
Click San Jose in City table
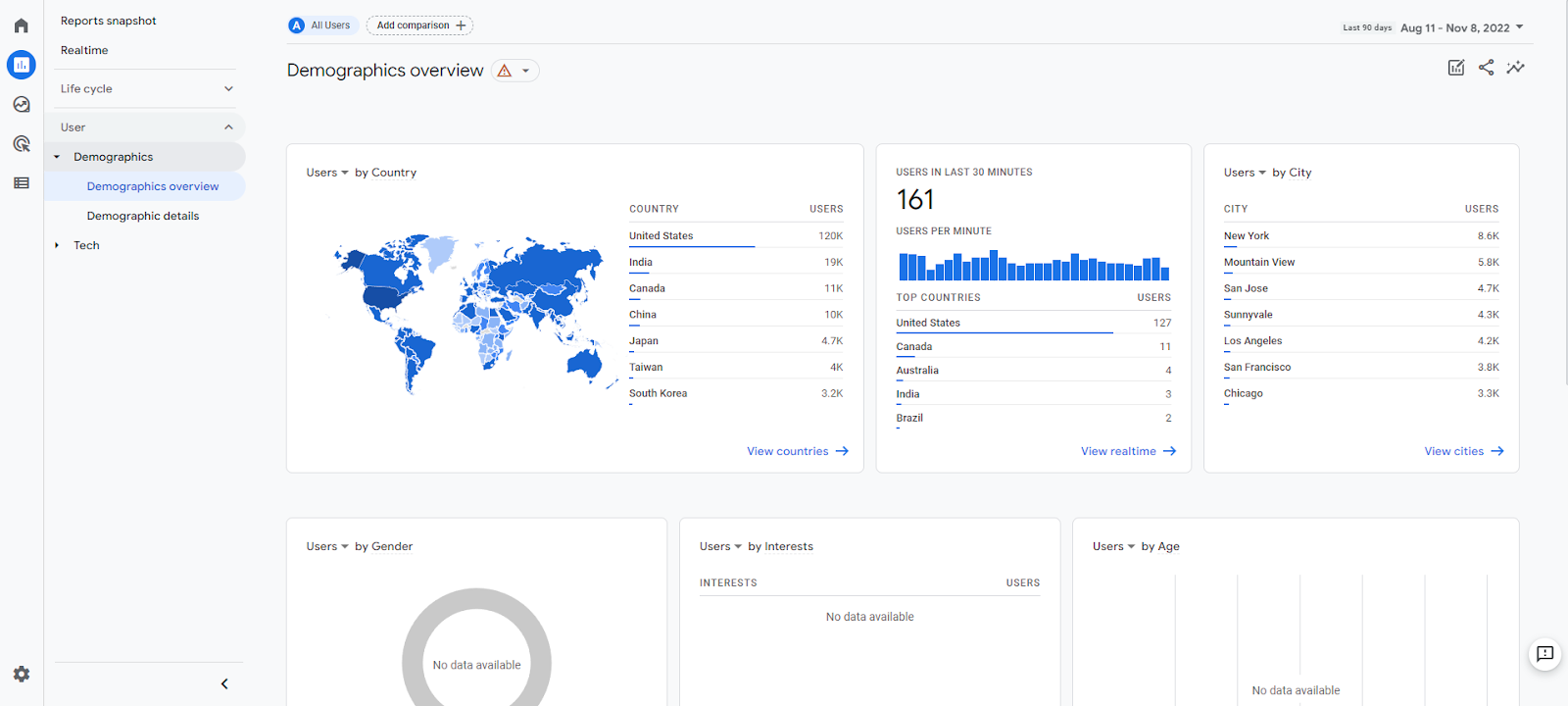(1246, 288)
